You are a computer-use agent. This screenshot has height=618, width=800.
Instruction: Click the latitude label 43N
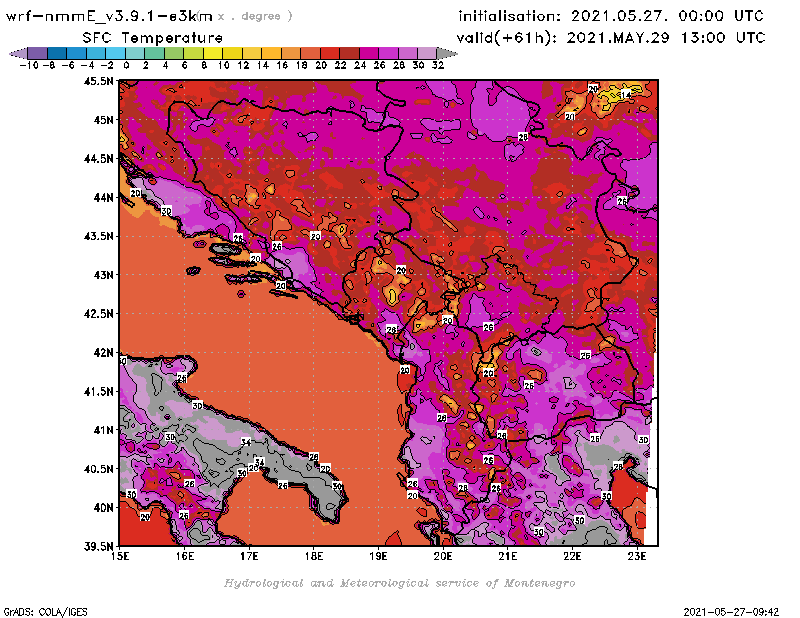point(103,275)
